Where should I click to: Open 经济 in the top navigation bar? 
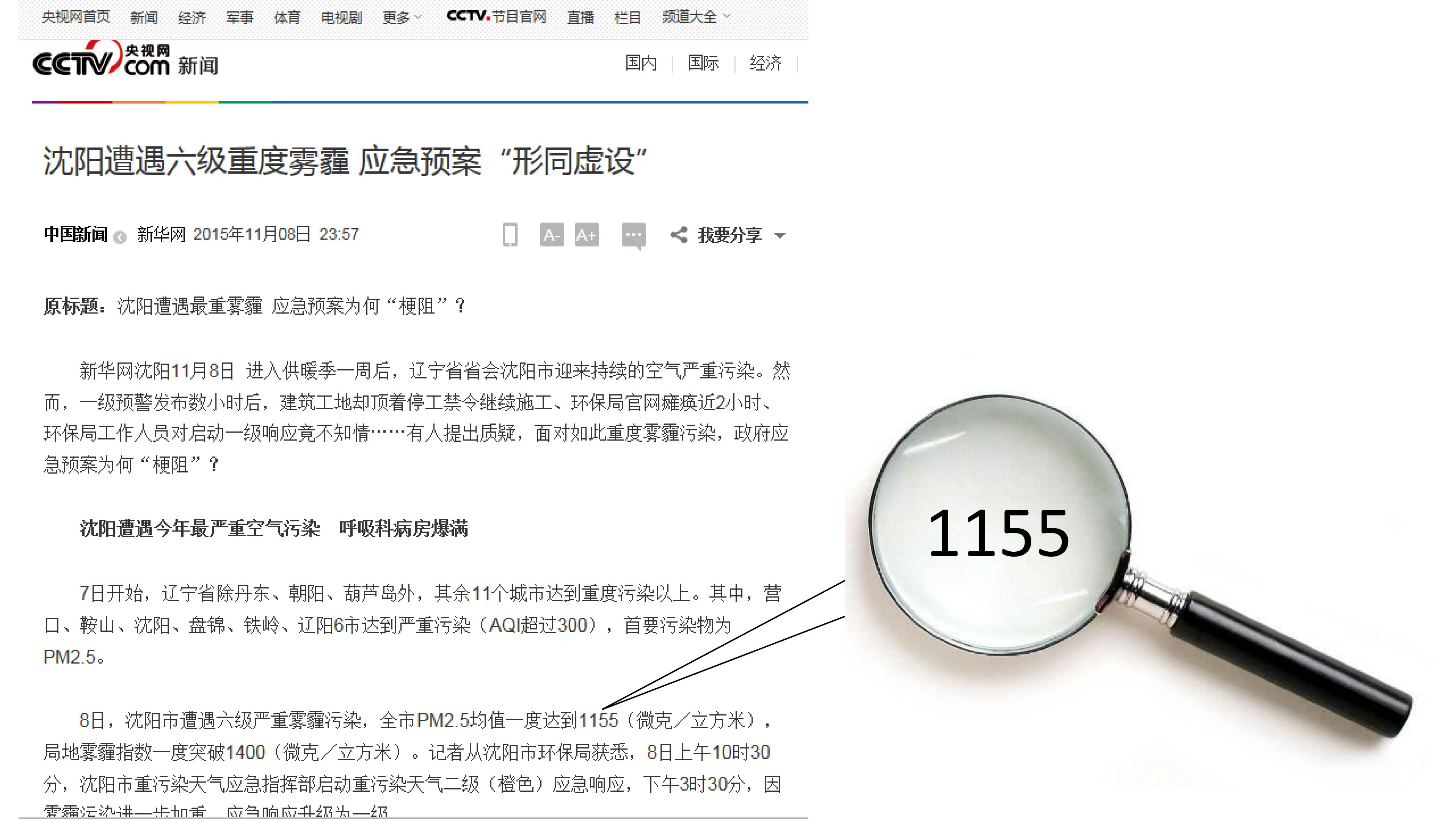coord(191,17)
